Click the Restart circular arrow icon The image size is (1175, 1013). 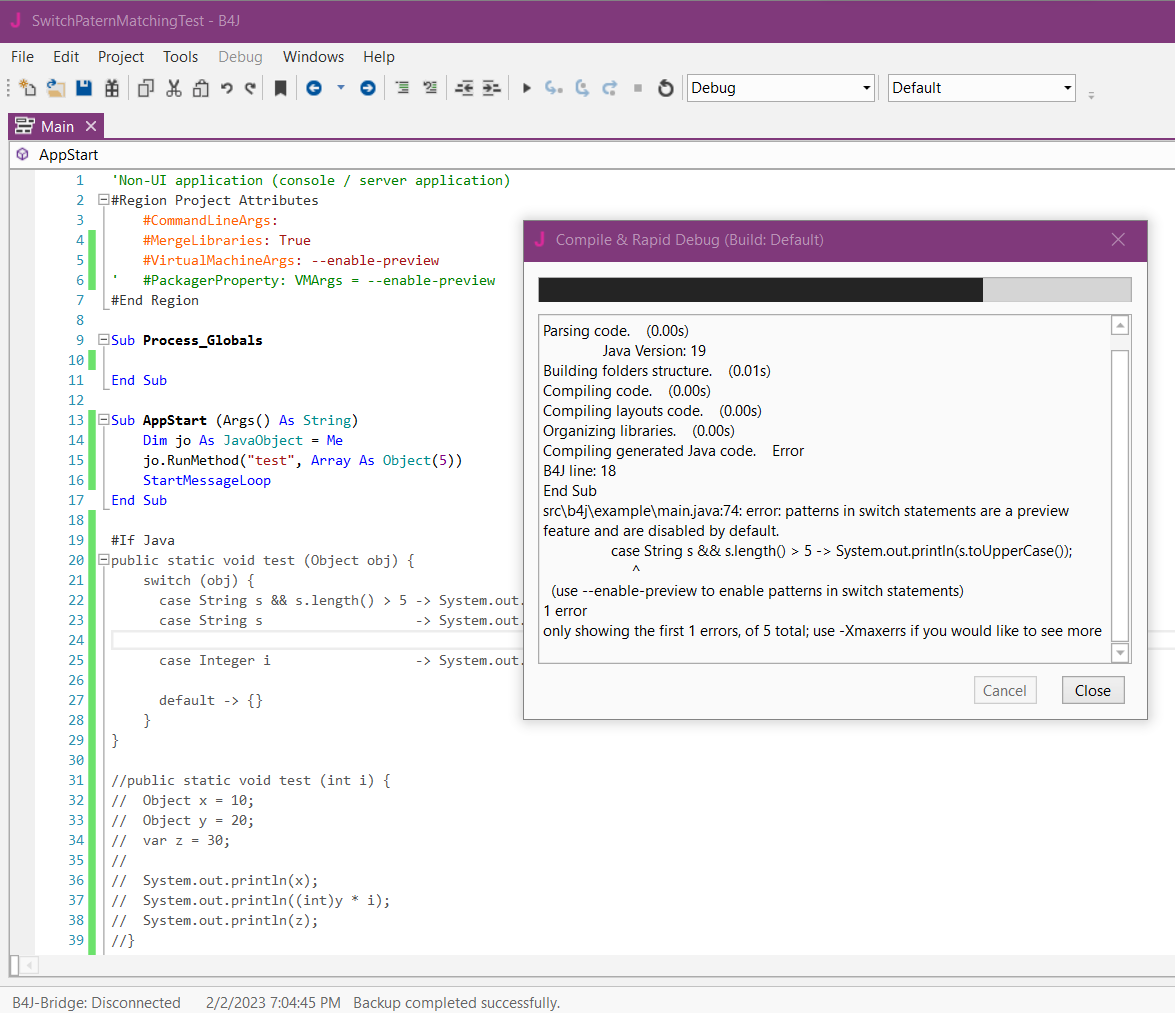point(665,88)
